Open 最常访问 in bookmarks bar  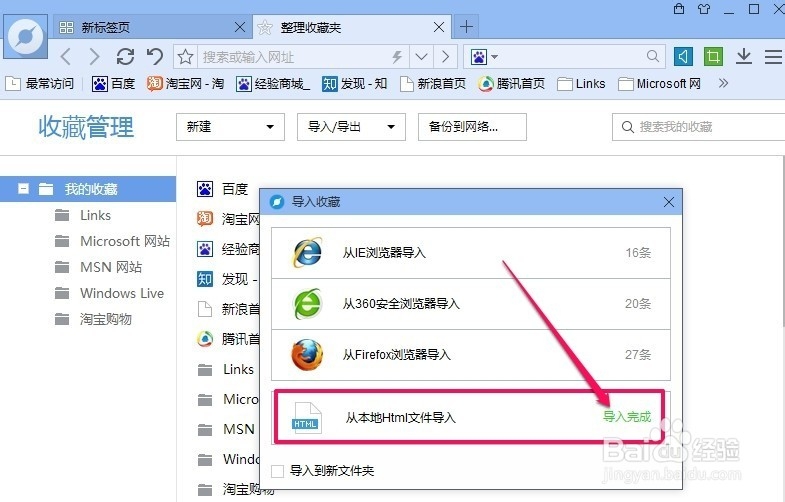[x=40, y=84]
